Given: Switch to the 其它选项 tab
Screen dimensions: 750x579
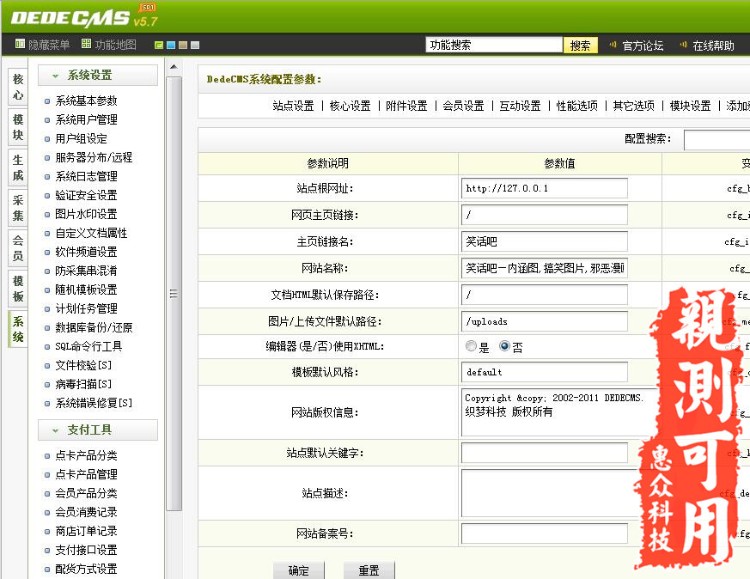Looking at the screenshot, I should (634, 106).
